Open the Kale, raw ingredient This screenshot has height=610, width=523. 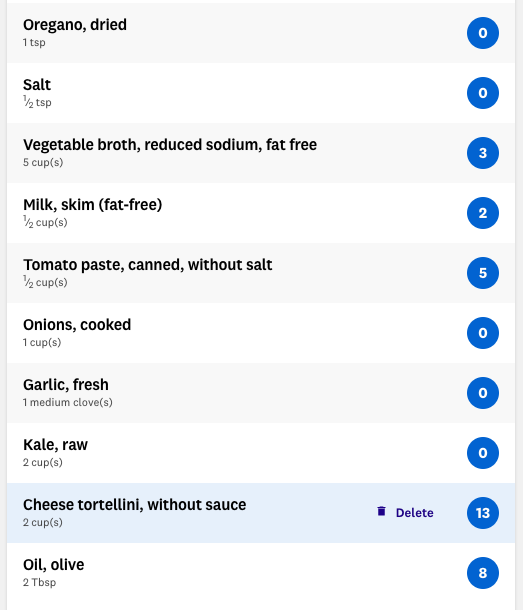point(261,453)
